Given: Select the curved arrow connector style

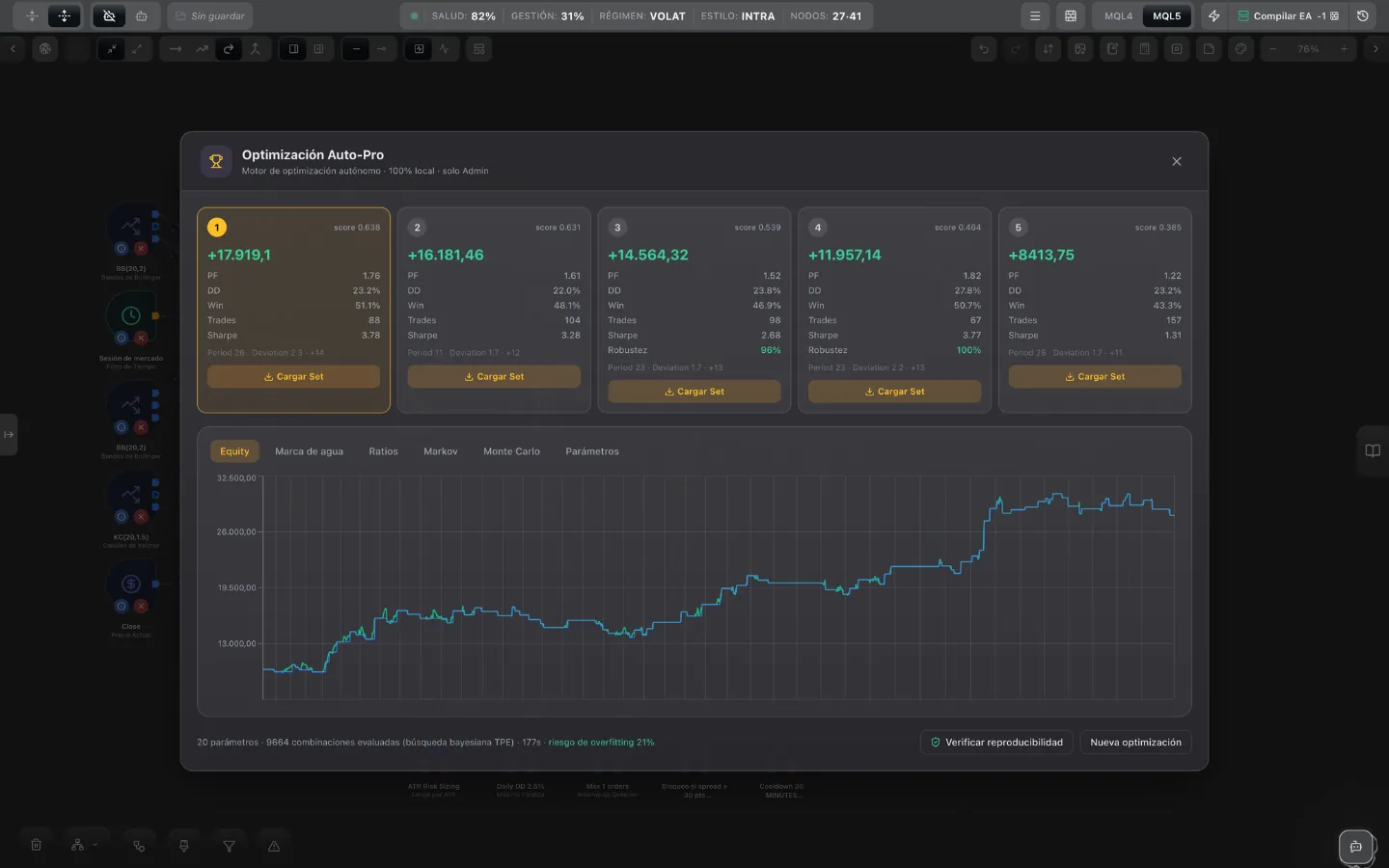Looking at the screenshot, I should pos(229,49).
